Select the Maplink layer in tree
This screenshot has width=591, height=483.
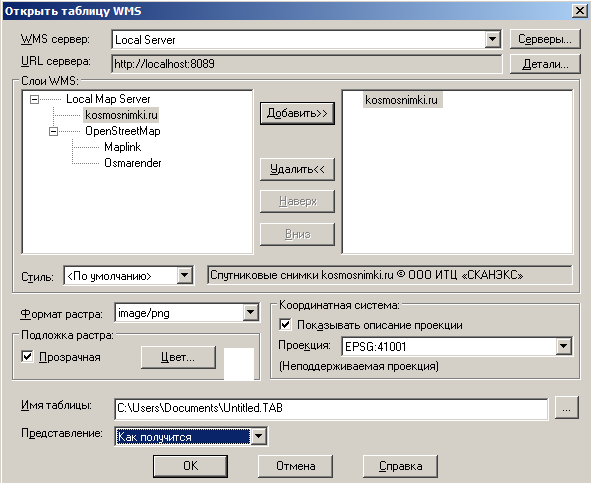tap(122, 147)
